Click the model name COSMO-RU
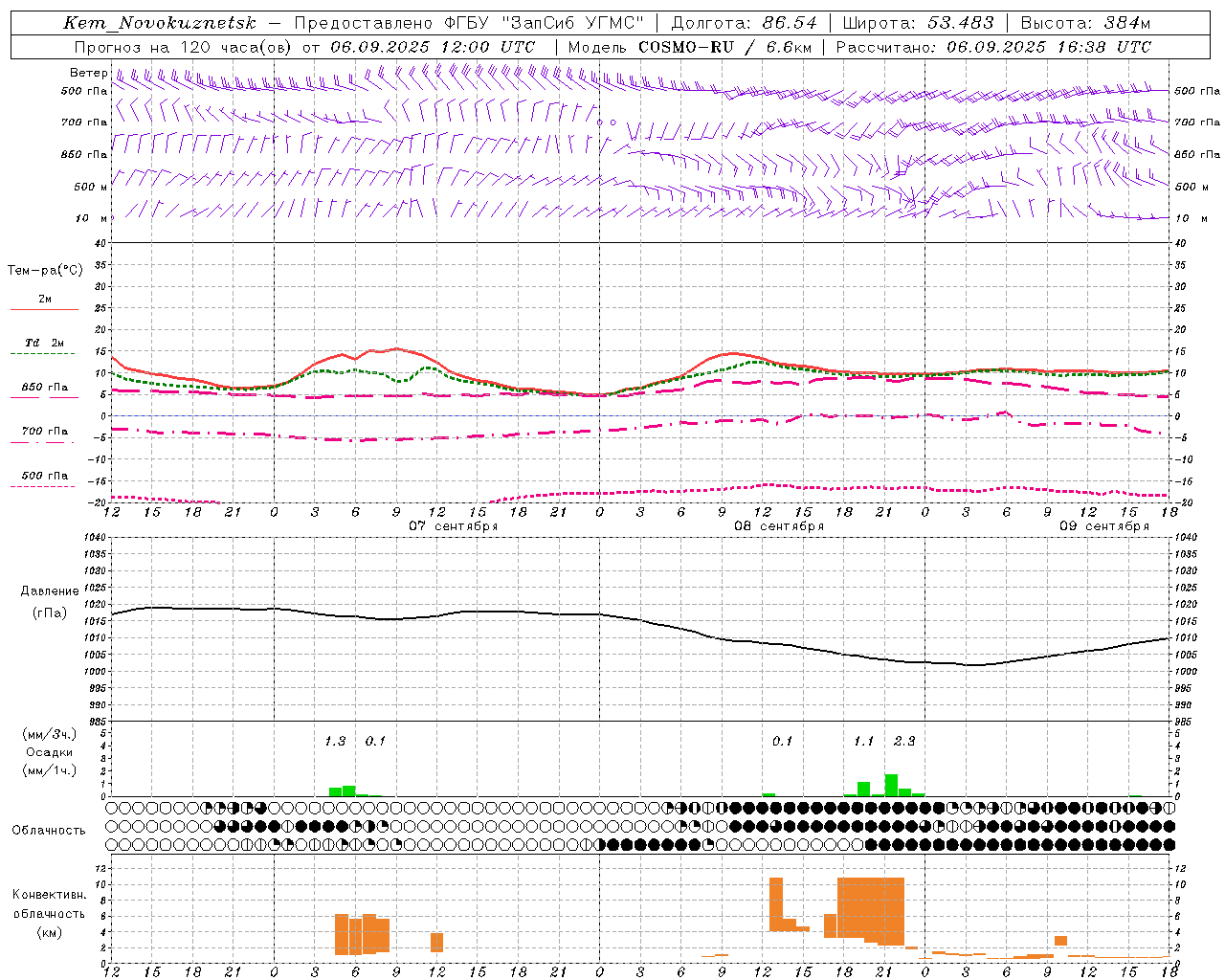 pyautogui.click(x=686, y=47)
